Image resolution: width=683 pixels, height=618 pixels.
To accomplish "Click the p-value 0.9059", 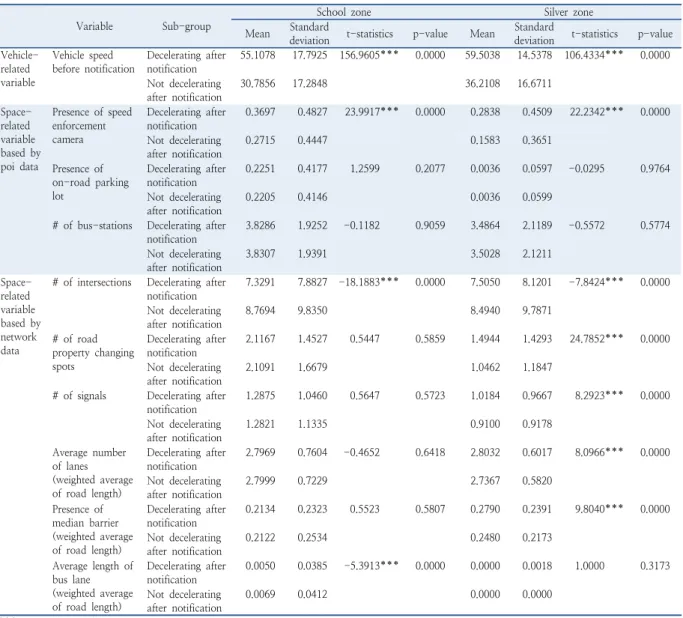I will [x=430, y=226].
